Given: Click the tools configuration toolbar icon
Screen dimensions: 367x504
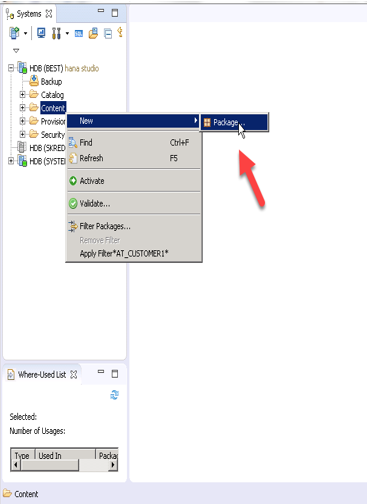Looking at the screenshot, I should [56, 33].
